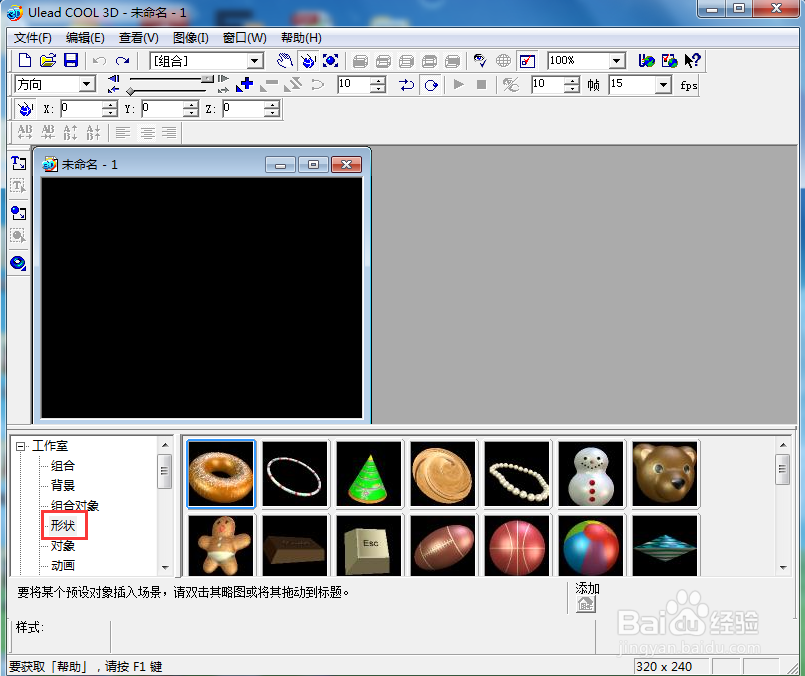Open the 100% zoom dropdown
Screen dimensions: 805x676
(x=617, y=61)
